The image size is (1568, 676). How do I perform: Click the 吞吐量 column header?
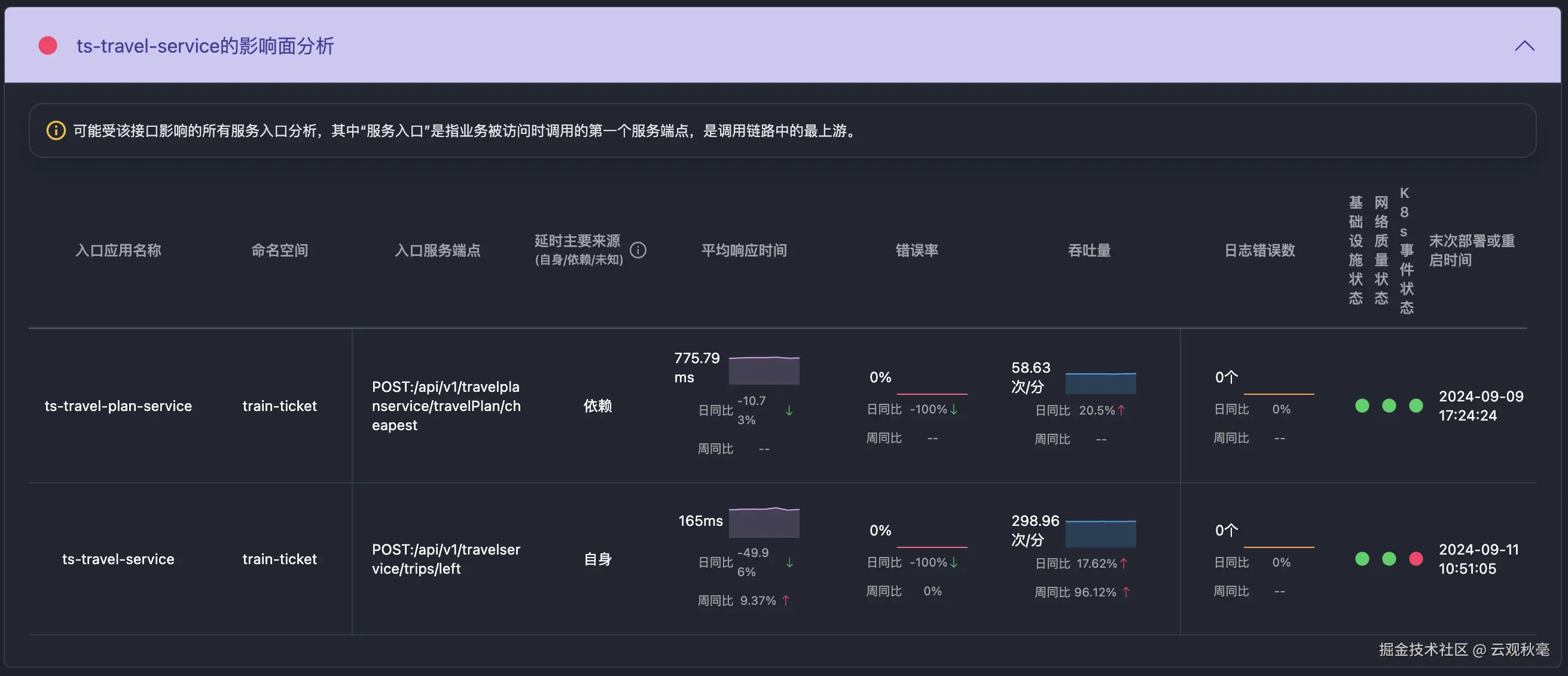pyautogui.click(x=1089, y=250)
